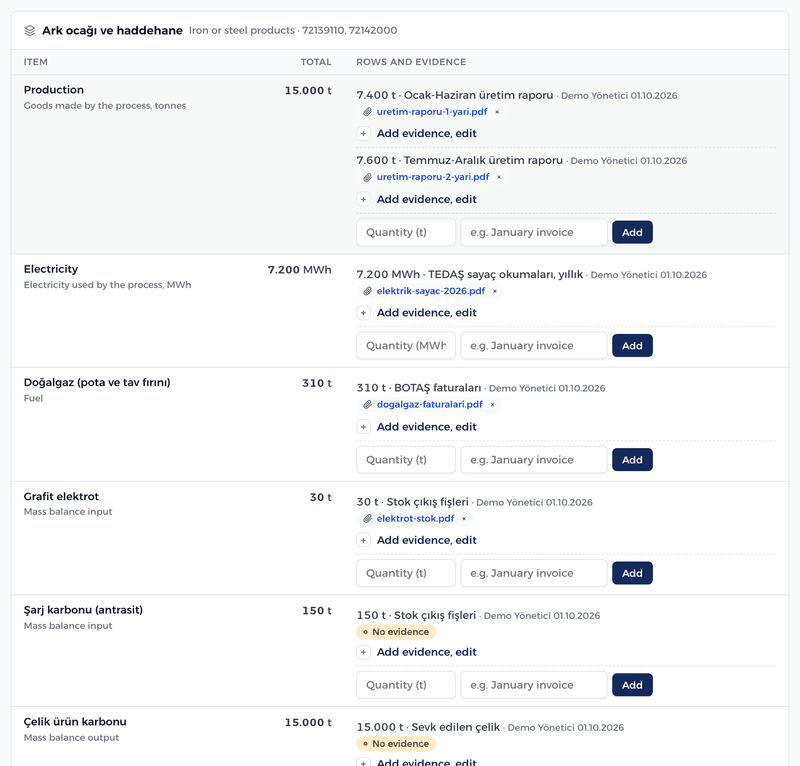Viewport: 800px width, 766px height.
Task: Click No evidence badge under Şarj karbonu
Action: 396,632
